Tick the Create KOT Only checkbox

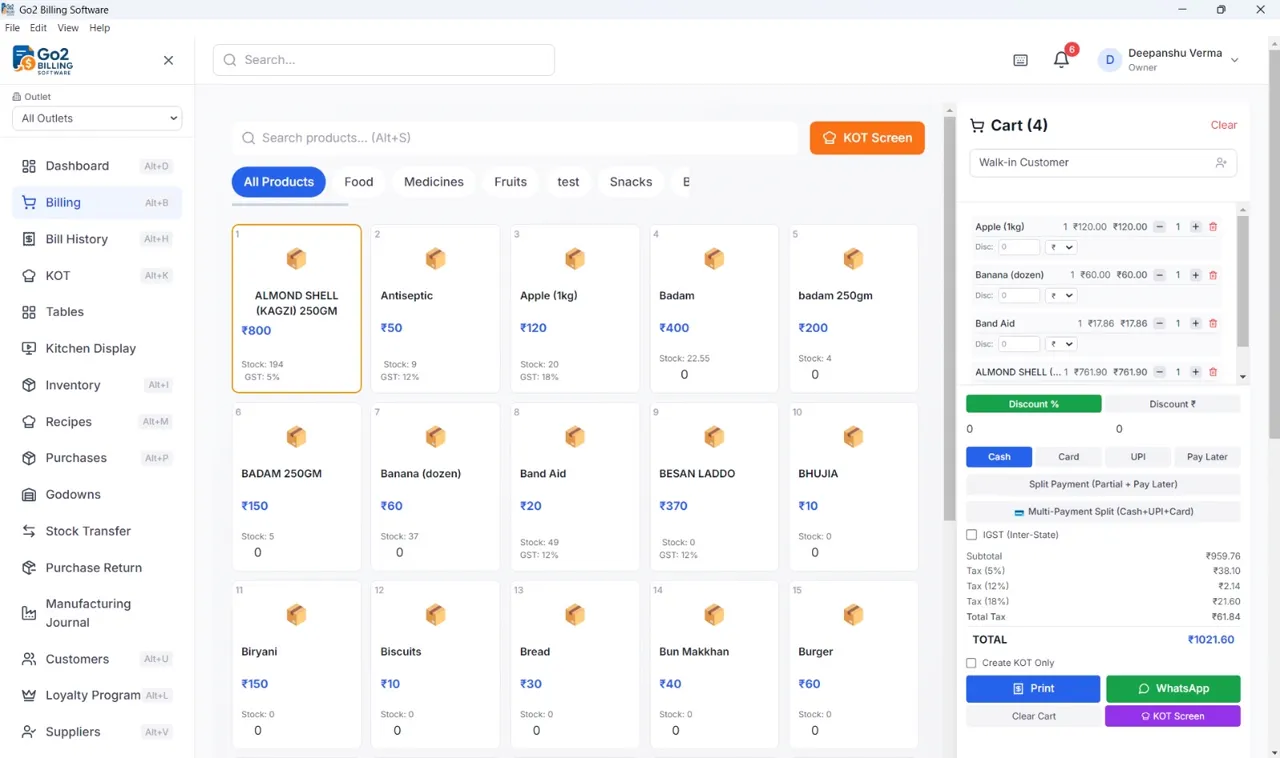click(x=971, y=663)
